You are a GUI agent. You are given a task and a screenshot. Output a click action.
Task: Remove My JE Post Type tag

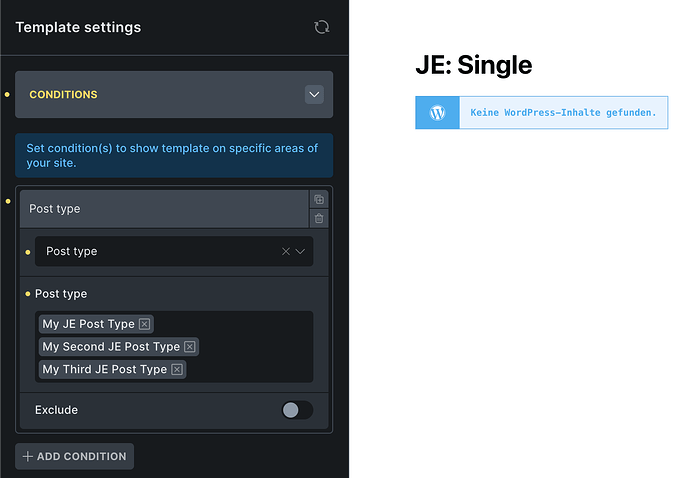click(145, 324)
